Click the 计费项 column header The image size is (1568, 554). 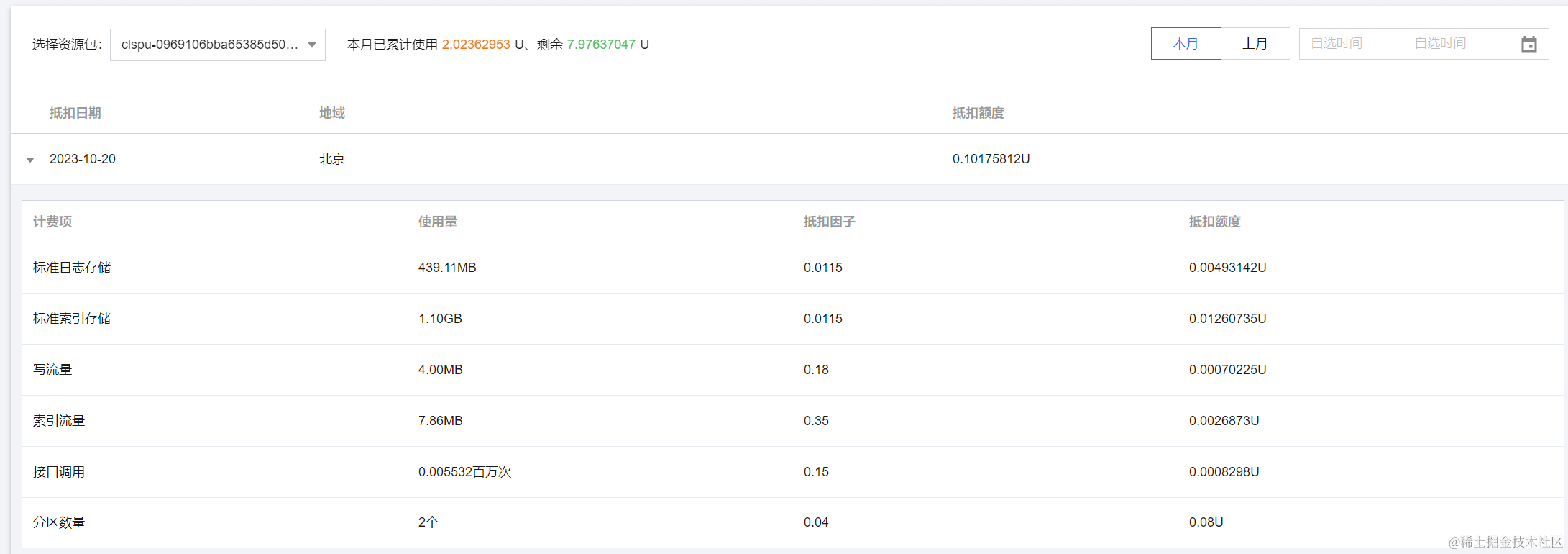(x=52, y=222)
